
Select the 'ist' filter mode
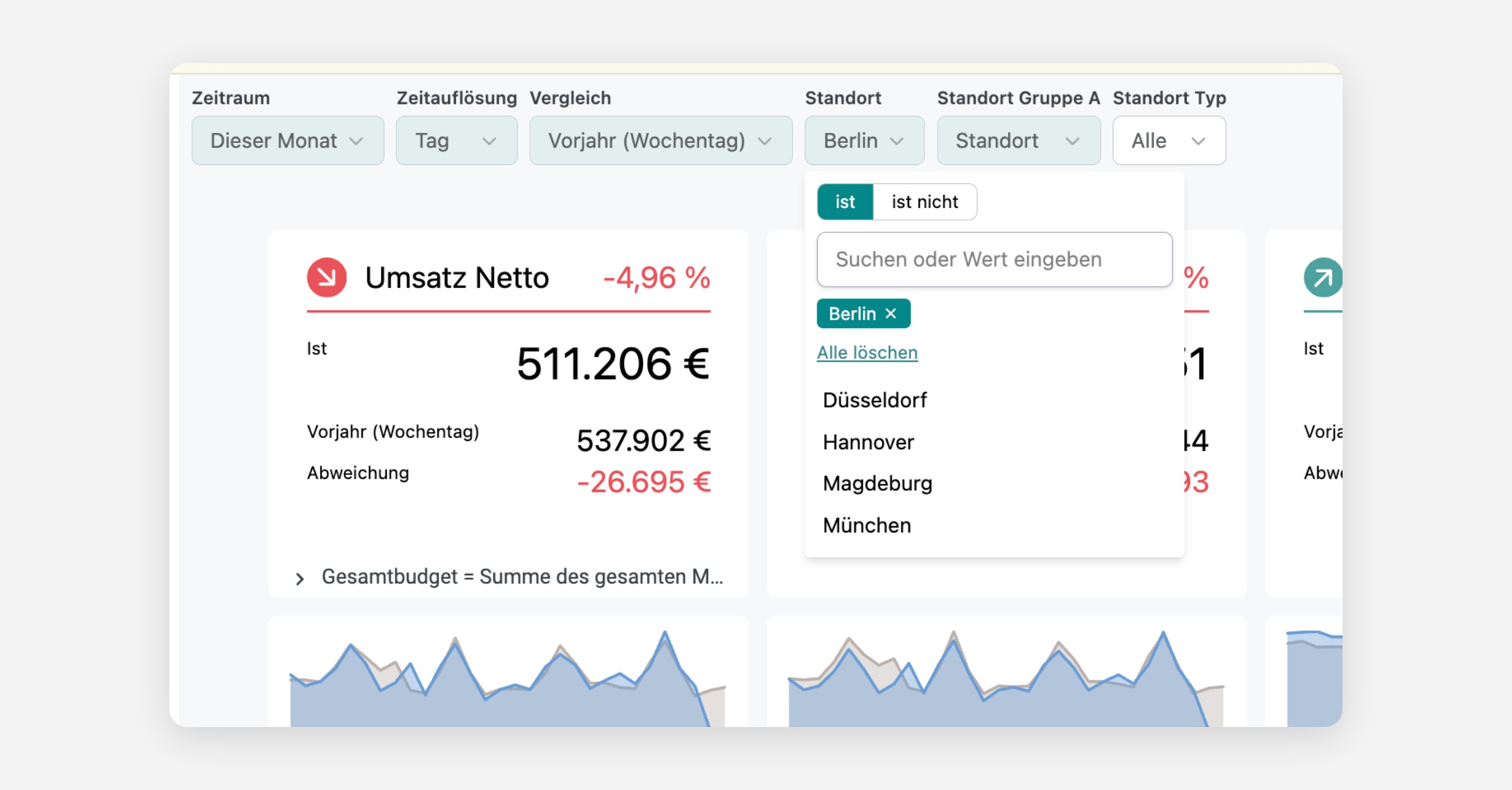[845, 202]
